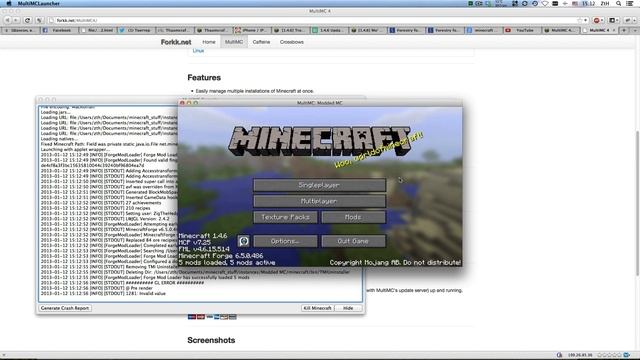
Task: Select MultiMC in the site navigation
Action: coord(234,42)
